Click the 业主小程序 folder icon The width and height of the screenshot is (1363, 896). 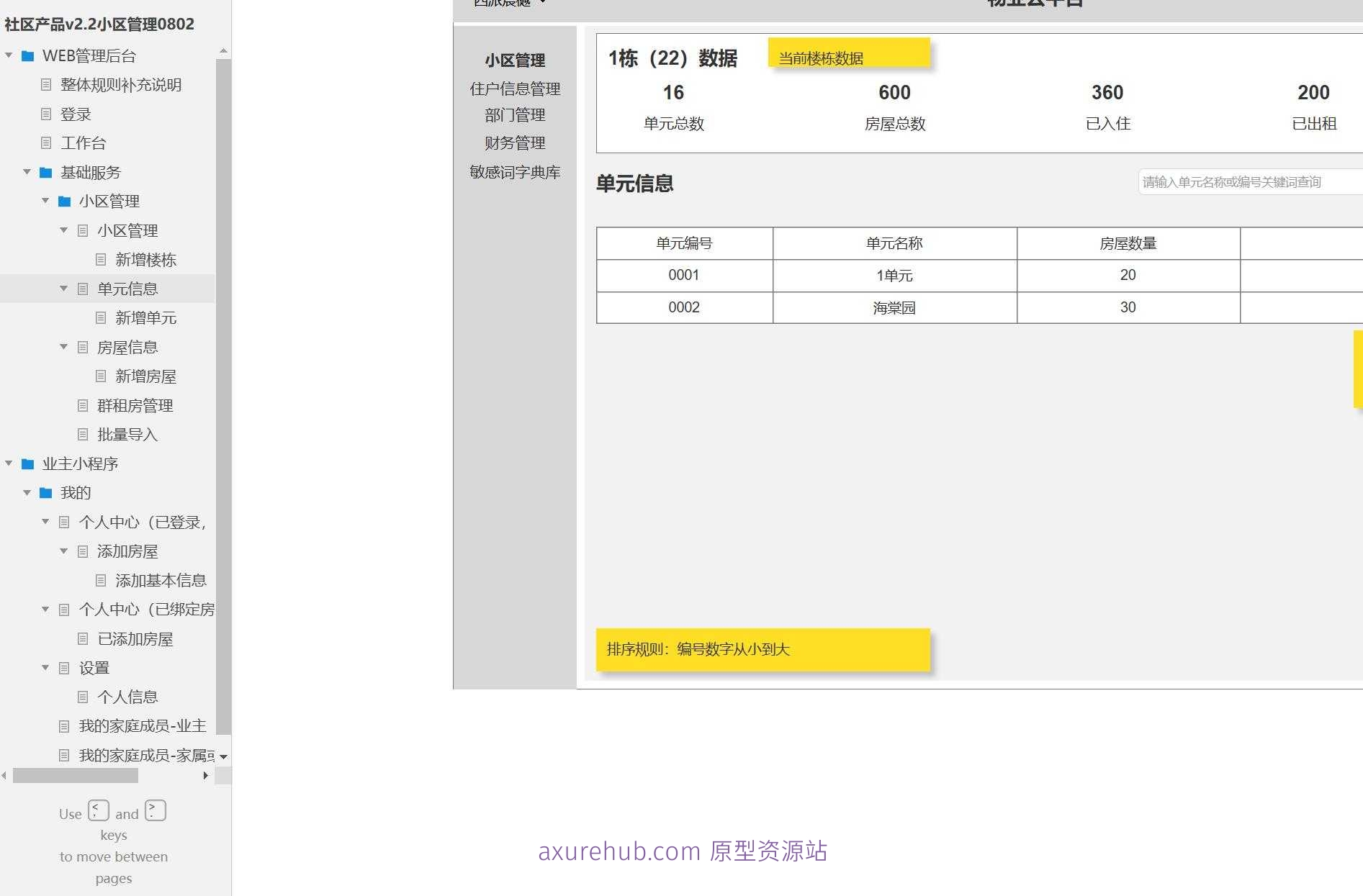coord(27,463)
